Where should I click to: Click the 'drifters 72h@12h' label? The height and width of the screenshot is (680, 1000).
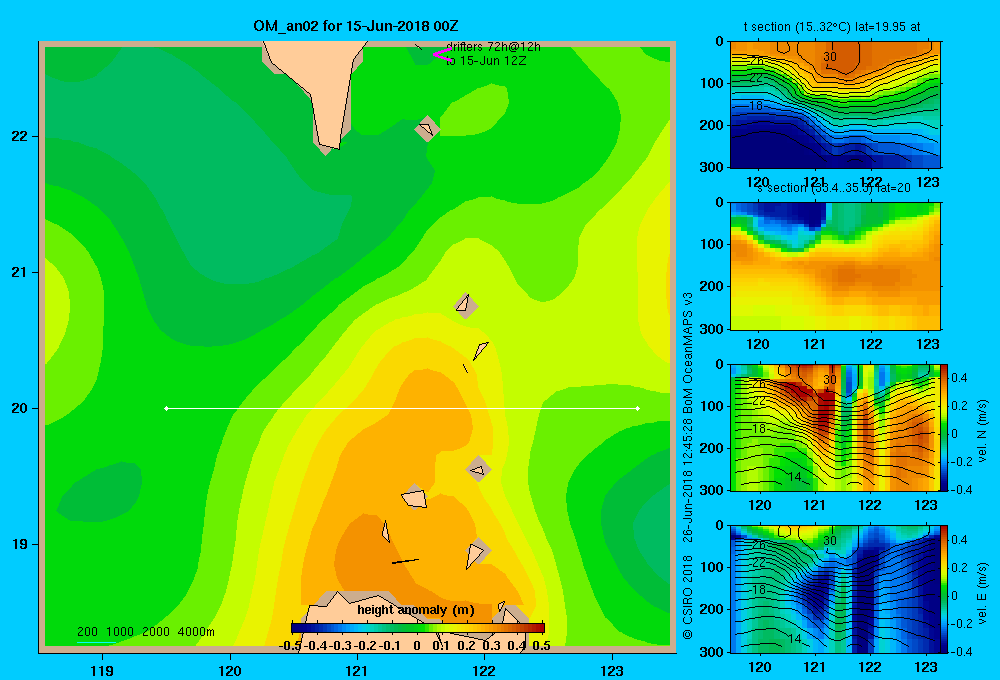pos(493,47)
